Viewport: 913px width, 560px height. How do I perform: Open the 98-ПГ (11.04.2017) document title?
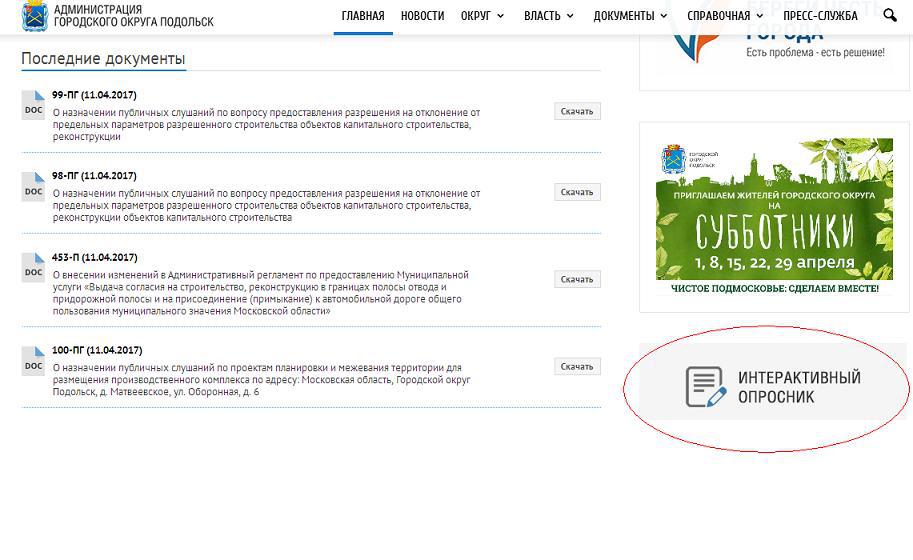(94, 176)
